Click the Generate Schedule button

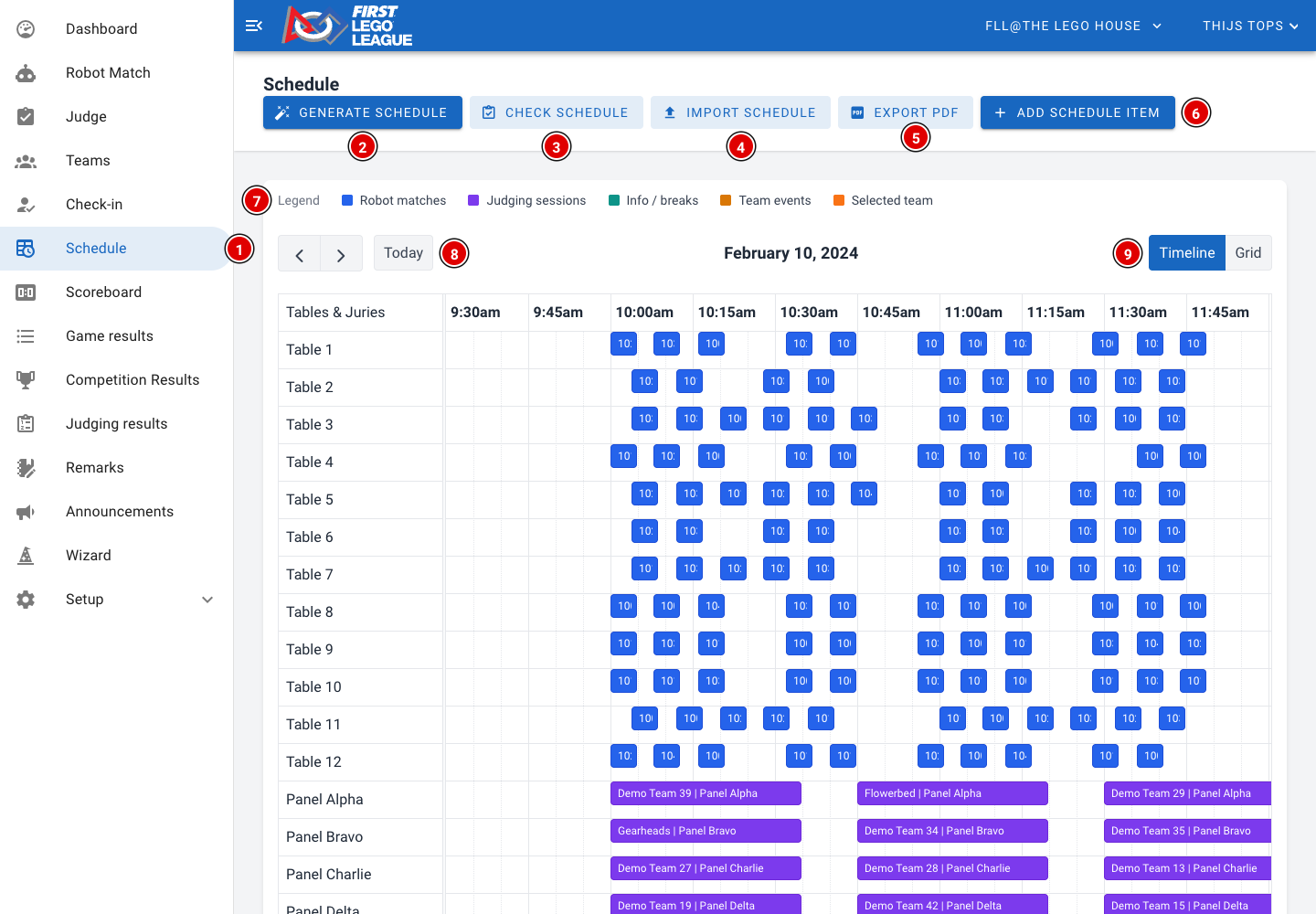coord(363,112)
